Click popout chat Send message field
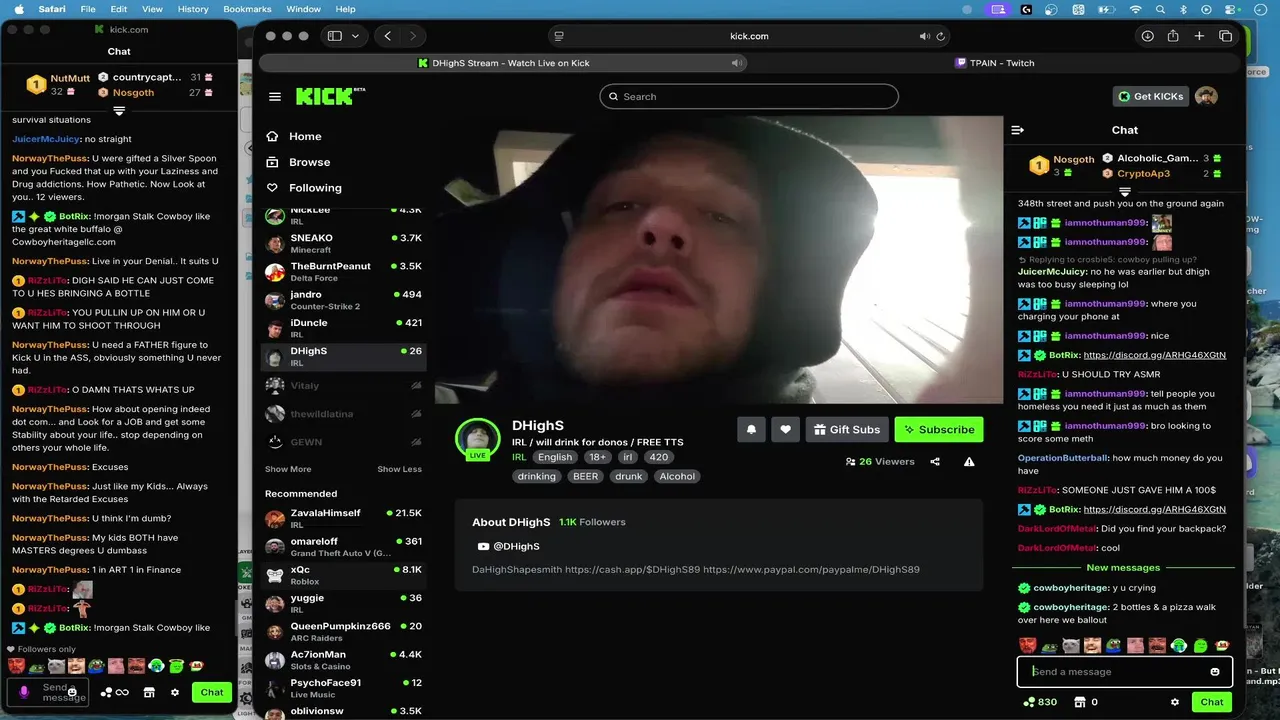Screen dimensions: 1280x720 48,692
